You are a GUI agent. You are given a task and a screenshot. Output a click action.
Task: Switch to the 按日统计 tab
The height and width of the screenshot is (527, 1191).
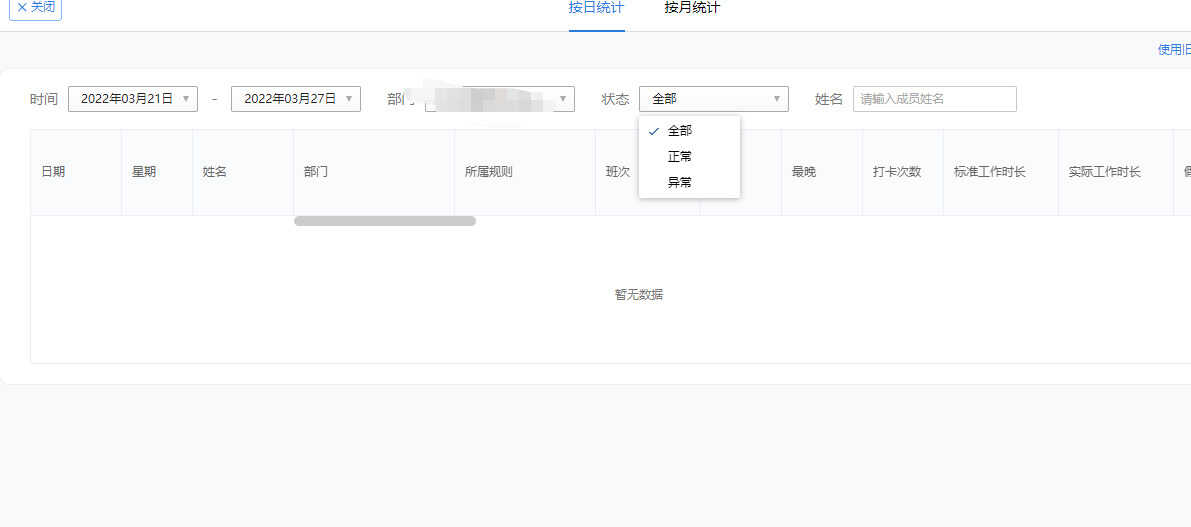[596, 8]
